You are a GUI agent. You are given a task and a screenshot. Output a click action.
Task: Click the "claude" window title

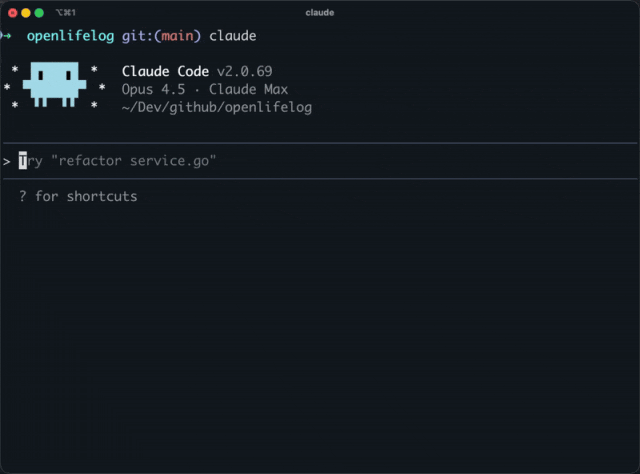(320, 13)
